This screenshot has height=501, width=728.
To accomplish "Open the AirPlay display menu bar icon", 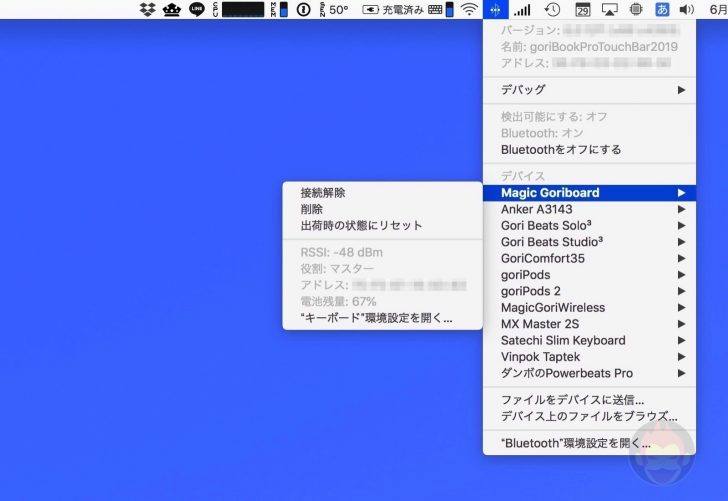I will (x=609, y=9).
